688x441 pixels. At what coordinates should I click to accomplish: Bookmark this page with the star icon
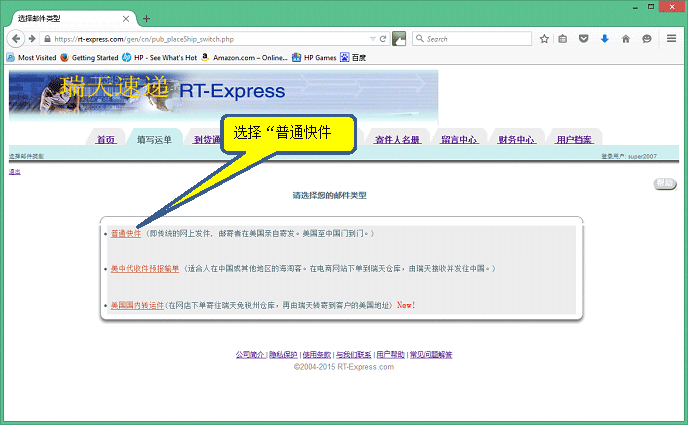pyautogui.click(x=544, y=39)
